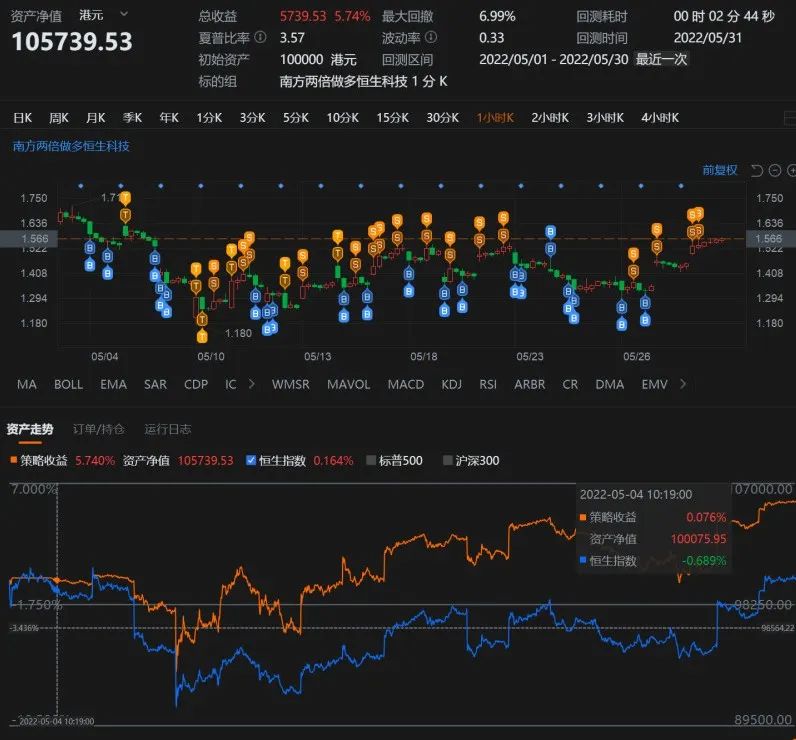The image size is (796, 740).
Task: Open the 资产走势 tab
Action: pos(30,429)
